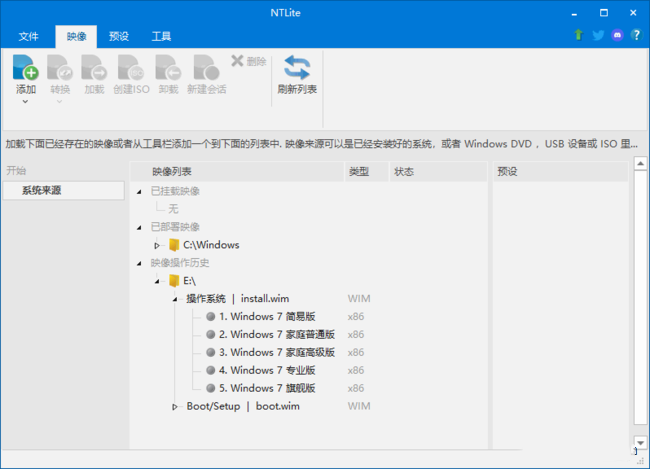Click the 系统来源 sidebar item
650x469 pixels.
(x=42, y=190)
